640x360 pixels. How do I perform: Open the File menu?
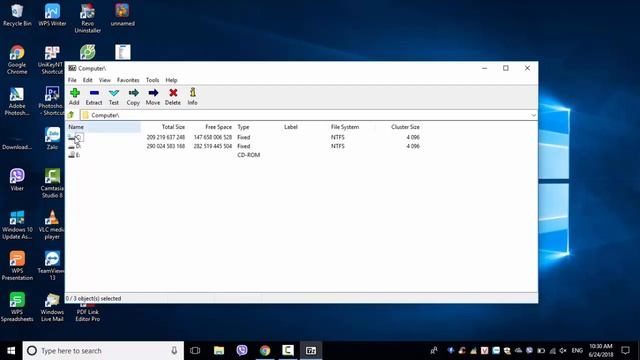click(x=72, y=80)
